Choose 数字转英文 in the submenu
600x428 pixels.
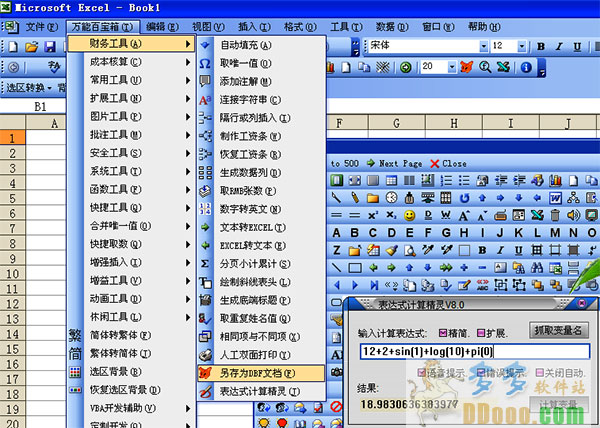coord(261,209)
